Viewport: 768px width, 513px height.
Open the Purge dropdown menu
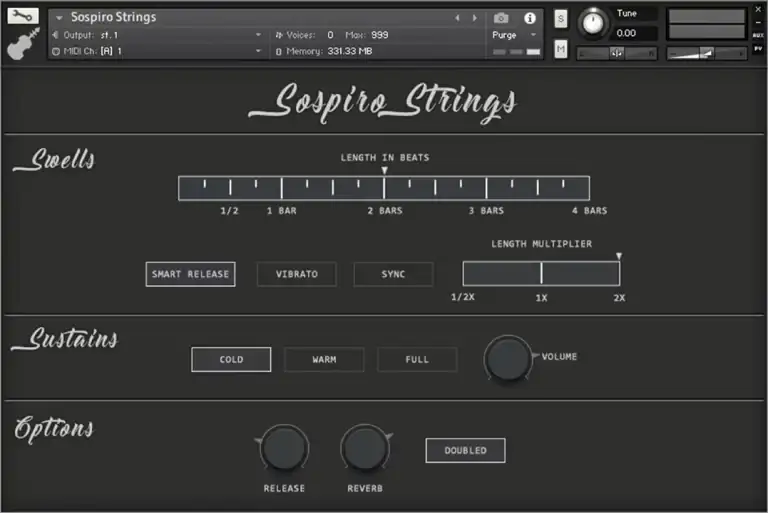tap(533, 35)
